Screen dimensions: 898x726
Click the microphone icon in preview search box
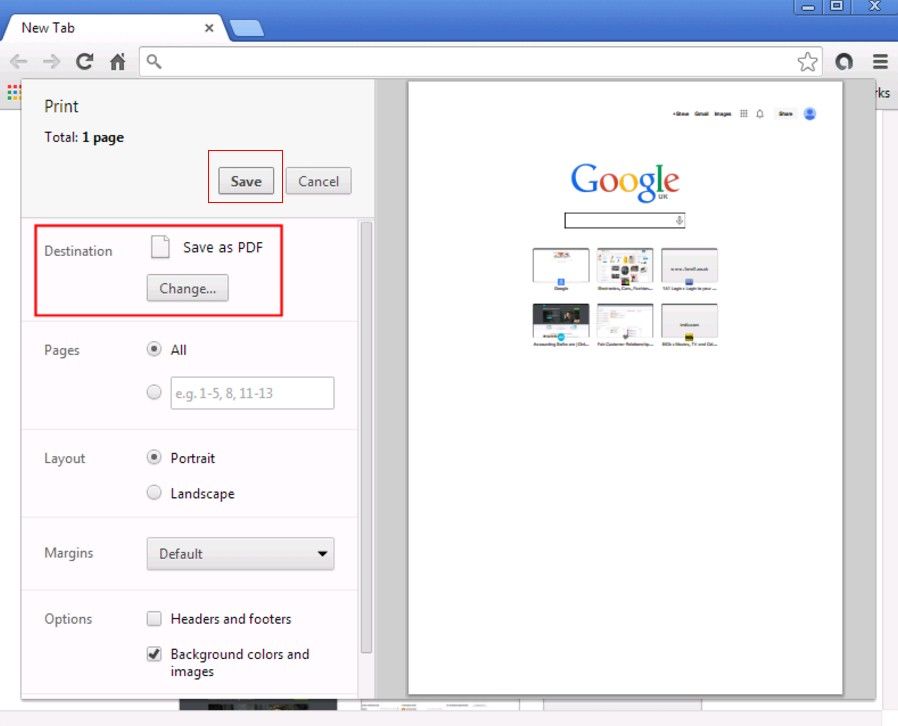(x=679, y=220)
